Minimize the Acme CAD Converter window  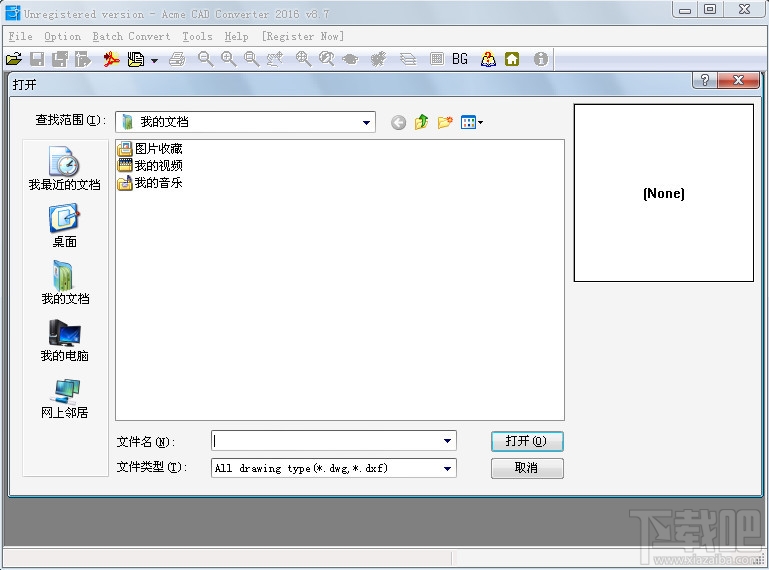[685, 9]
